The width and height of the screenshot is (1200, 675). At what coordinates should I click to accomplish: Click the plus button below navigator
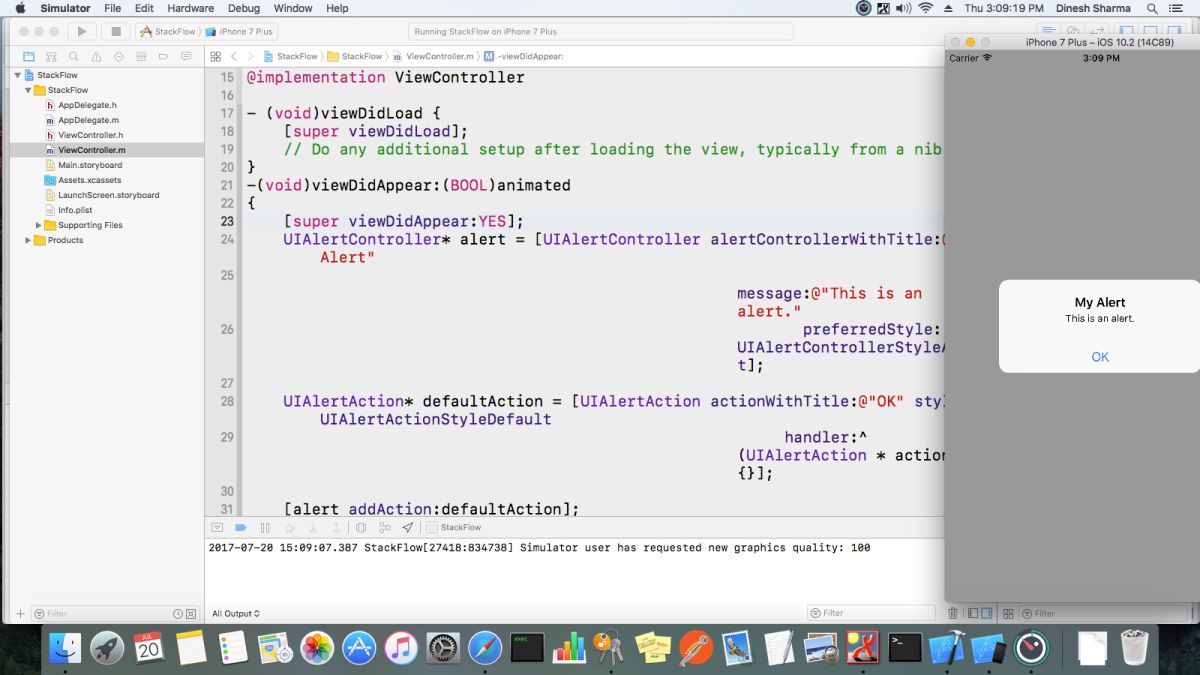(x=20, y=614)
